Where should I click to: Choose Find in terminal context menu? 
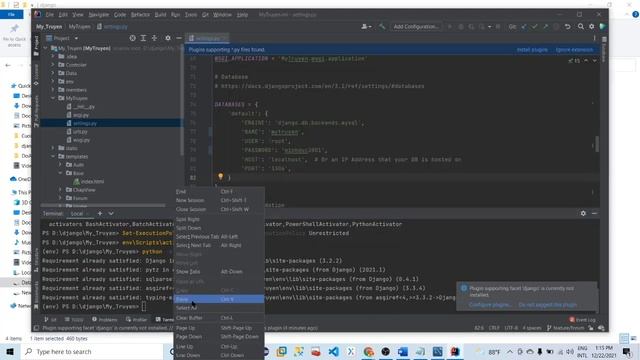(x=219, y=191)
